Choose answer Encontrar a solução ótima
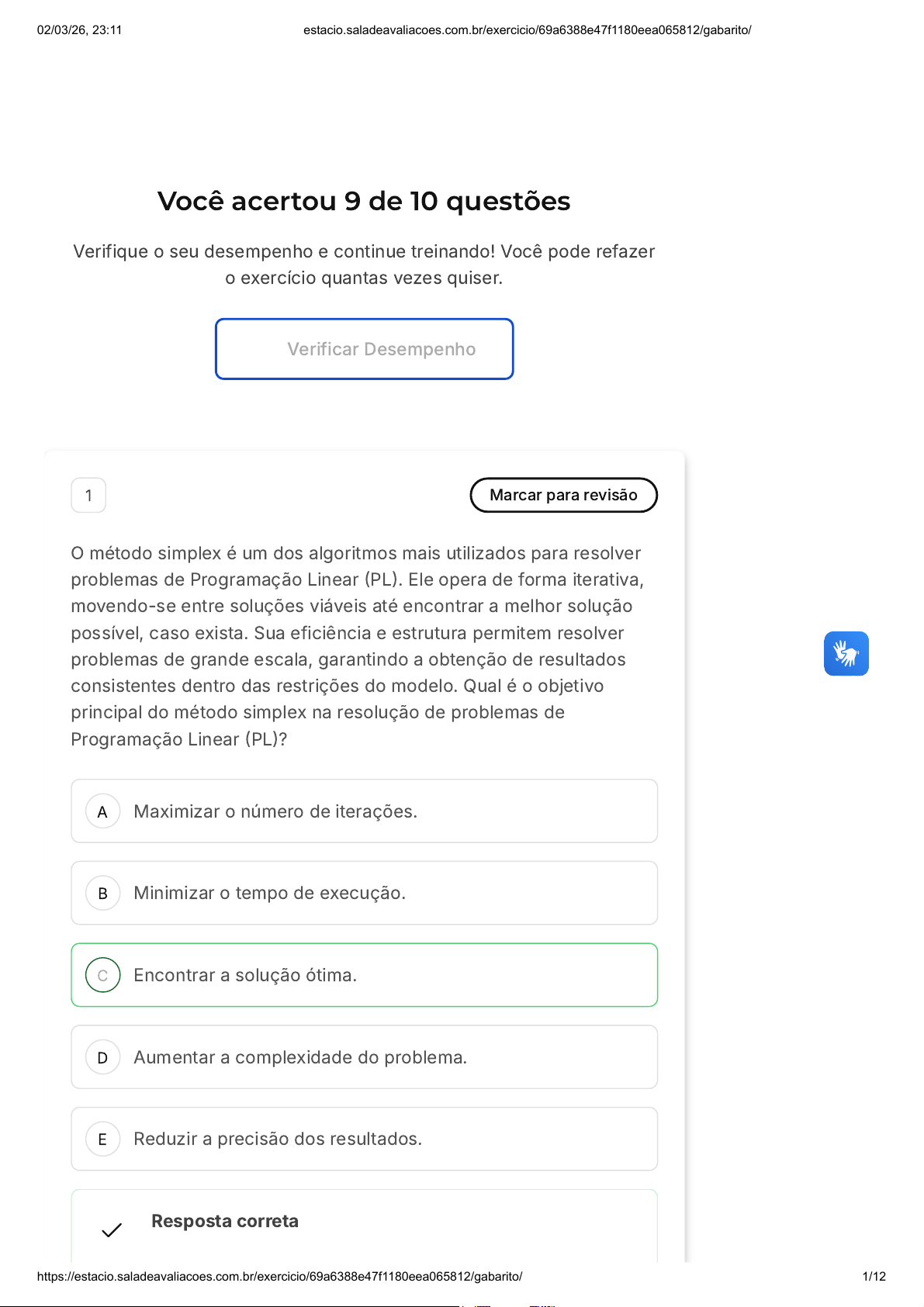The height and width of the screenshot is (1307, 924). 245,975
